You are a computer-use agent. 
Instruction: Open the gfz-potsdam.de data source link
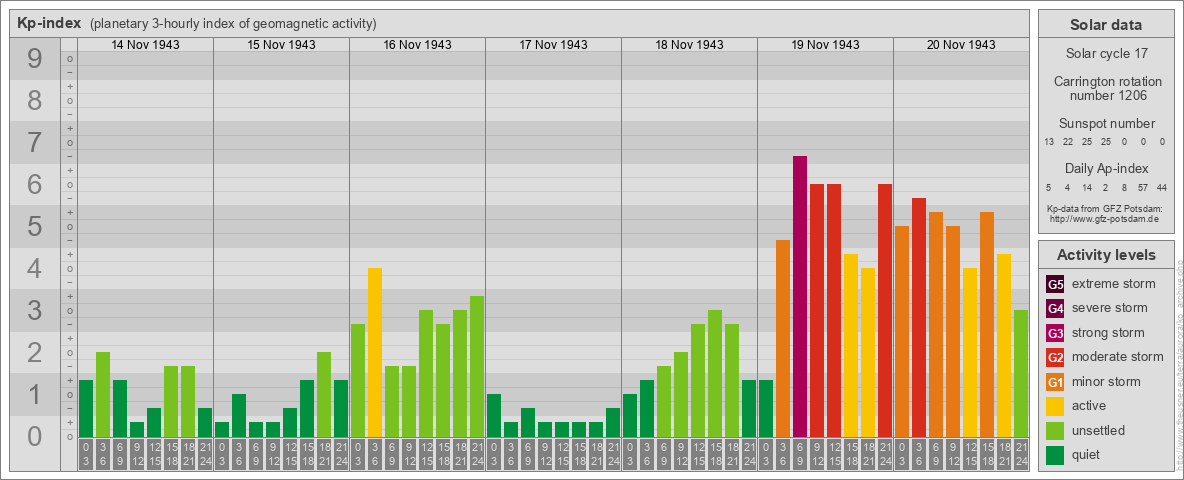[1104, 219]
